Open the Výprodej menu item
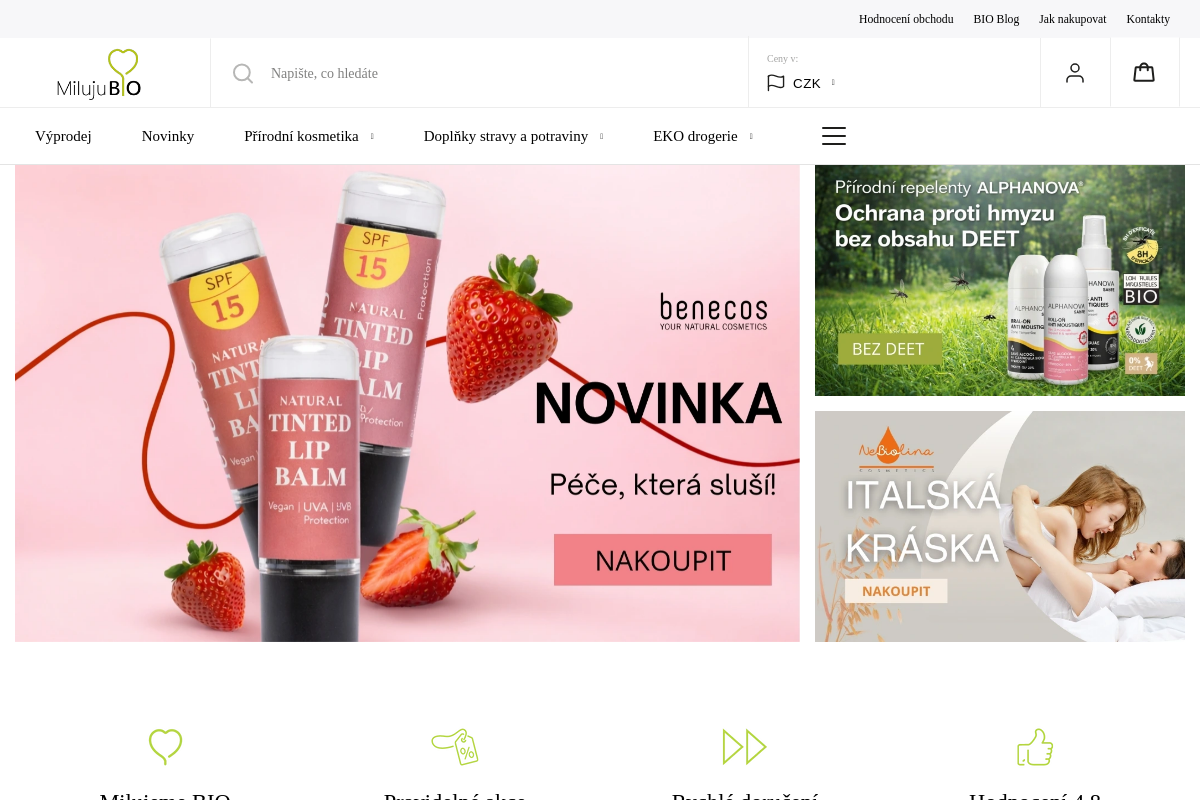Viewport: 1200px width, 800px height. click(x=63, y=136)
